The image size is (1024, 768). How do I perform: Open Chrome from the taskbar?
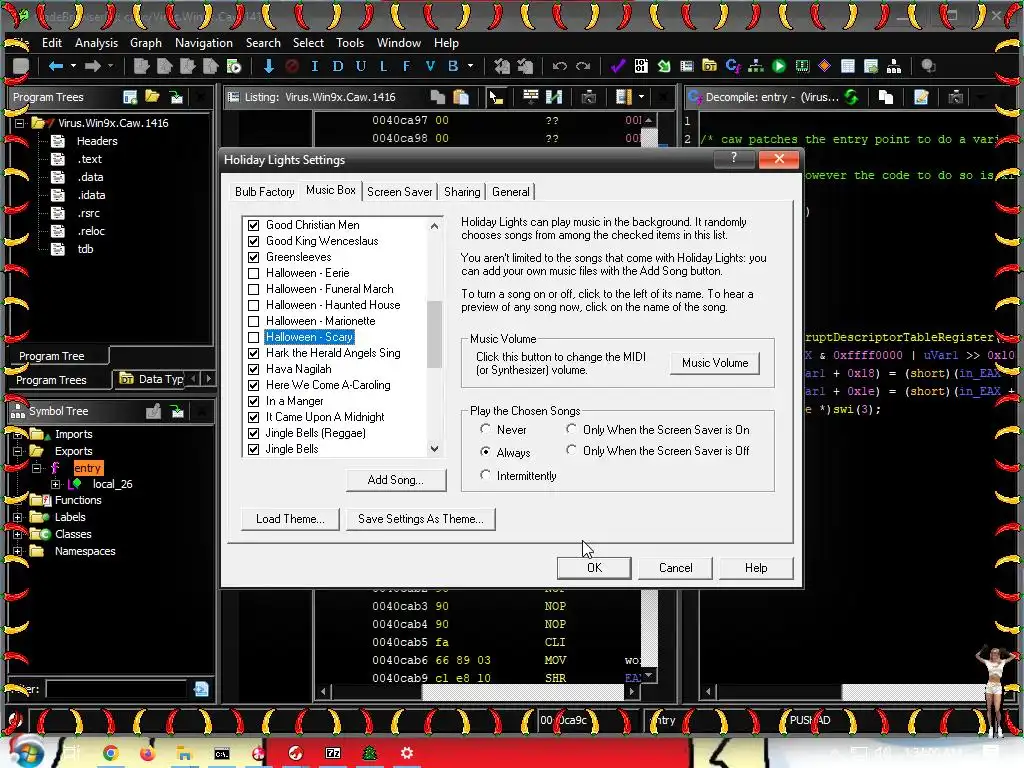click(110, 753)
